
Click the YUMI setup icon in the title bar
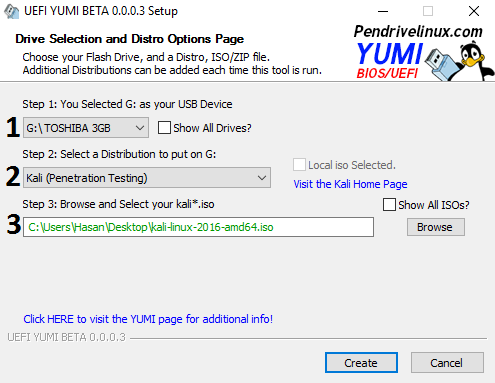coord(11,11)
